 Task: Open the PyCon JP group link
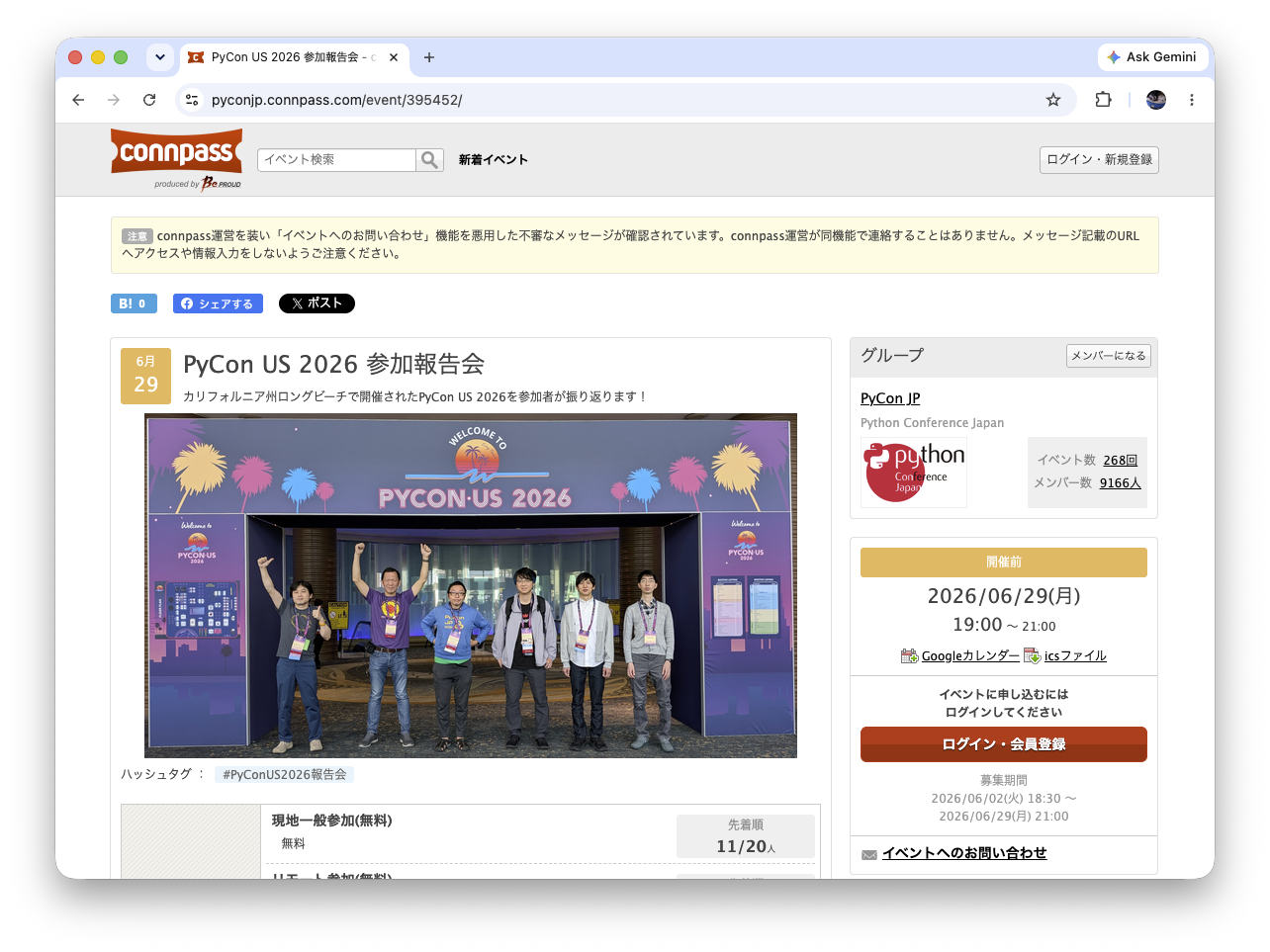890,398
